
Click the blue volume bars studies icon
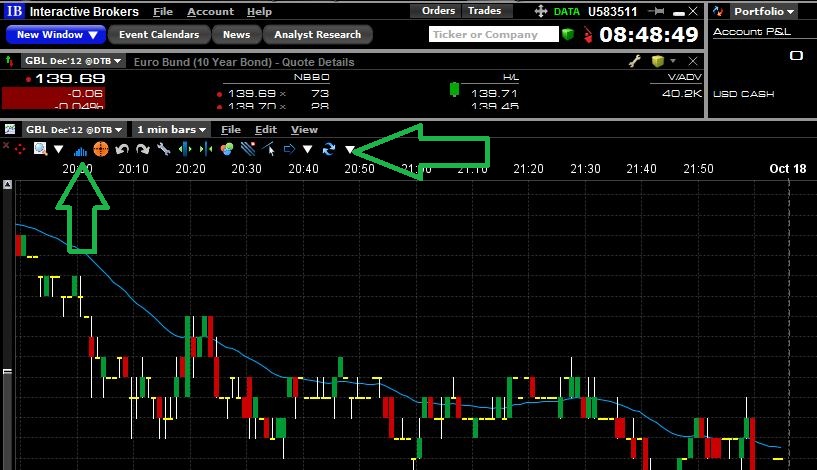point(80,151)
